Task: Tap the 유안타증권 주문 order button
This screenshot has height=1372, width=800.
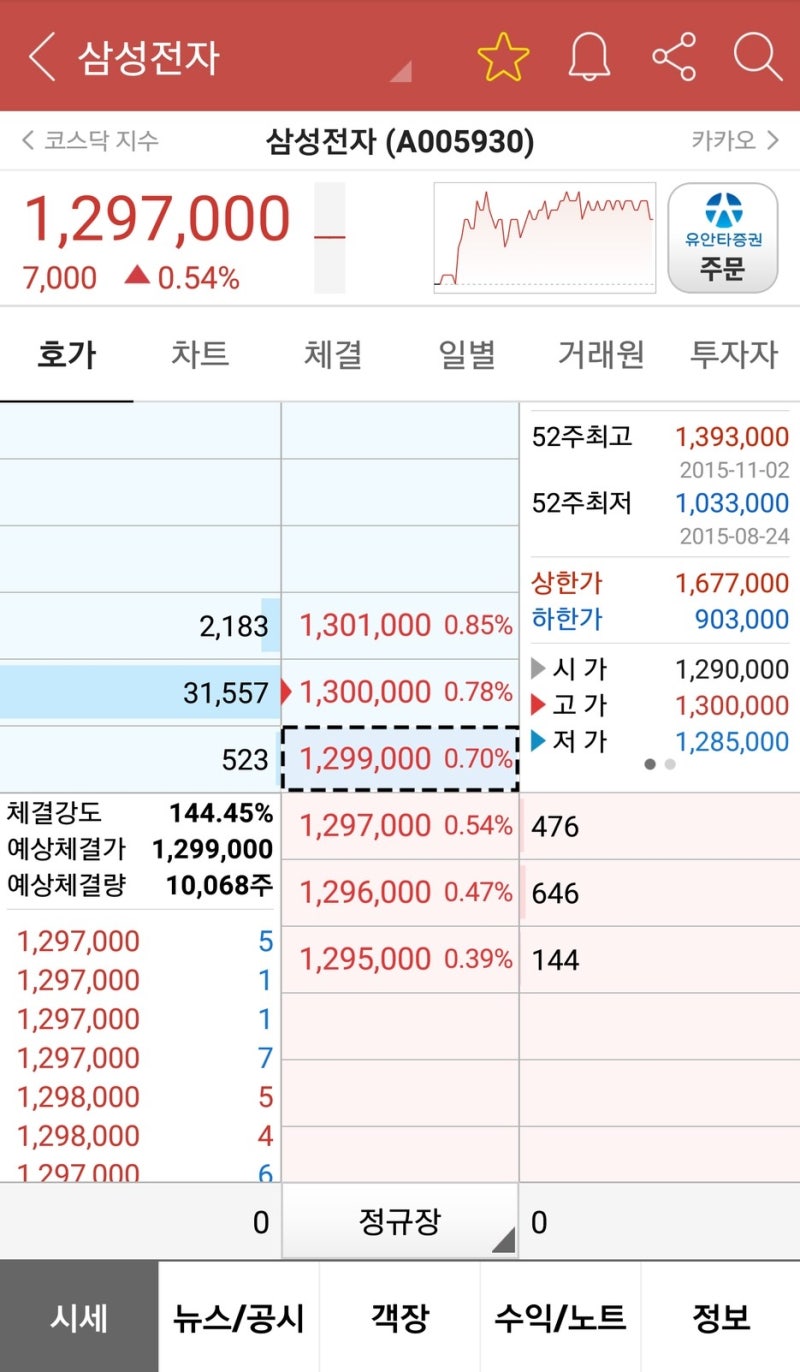Action: tap(722, 238)
